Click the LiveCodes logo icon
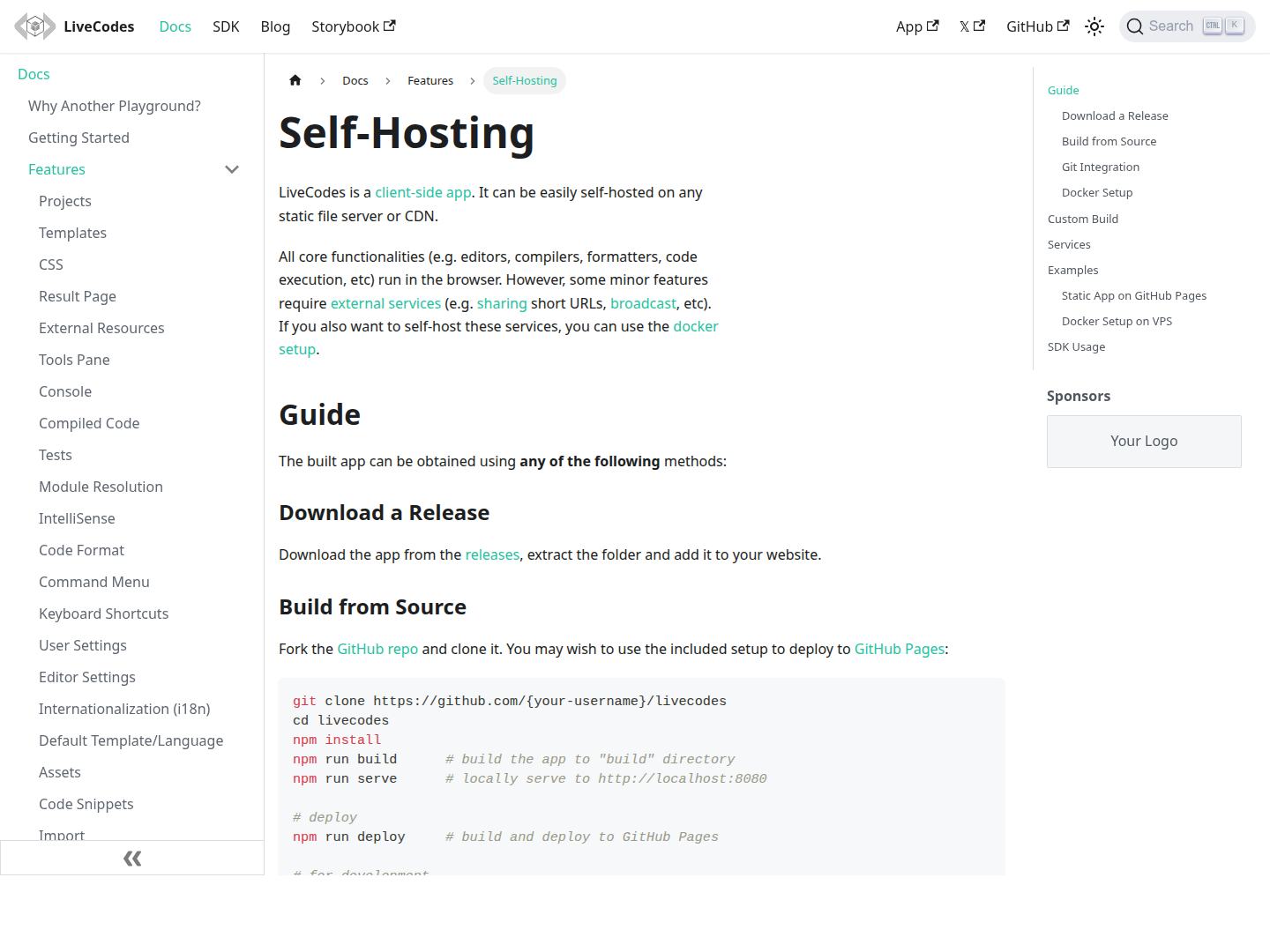 tap(35, 26)
